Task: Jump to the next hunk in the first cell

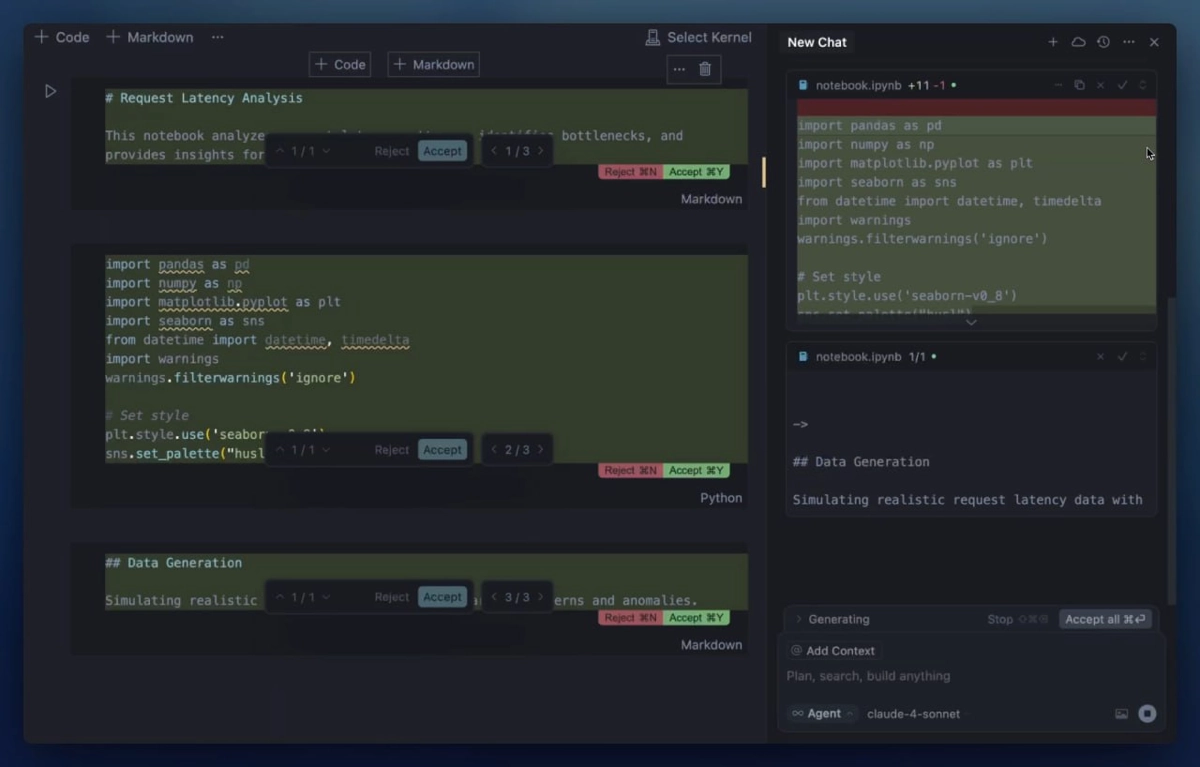Action: point(326,151)
